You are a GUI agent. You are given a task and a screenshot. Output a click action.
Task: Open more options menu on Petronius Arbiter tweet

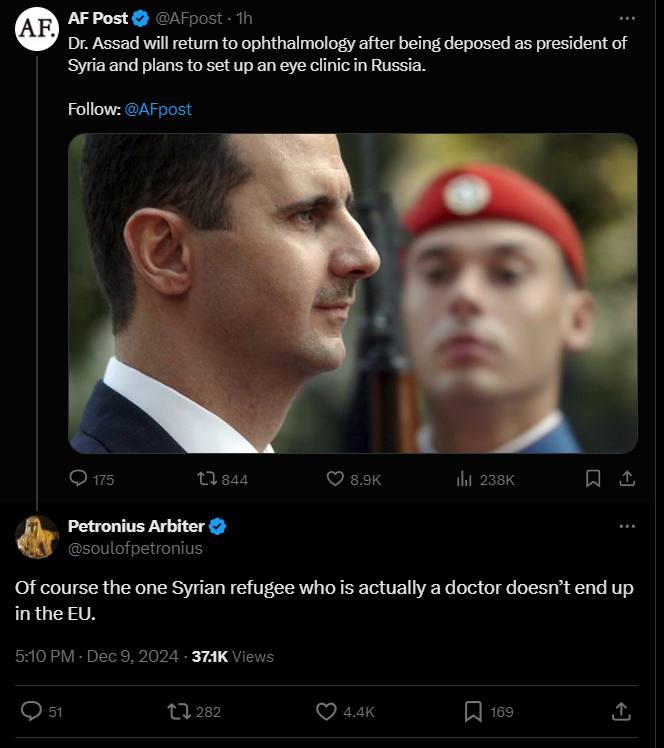pos(627,526)
